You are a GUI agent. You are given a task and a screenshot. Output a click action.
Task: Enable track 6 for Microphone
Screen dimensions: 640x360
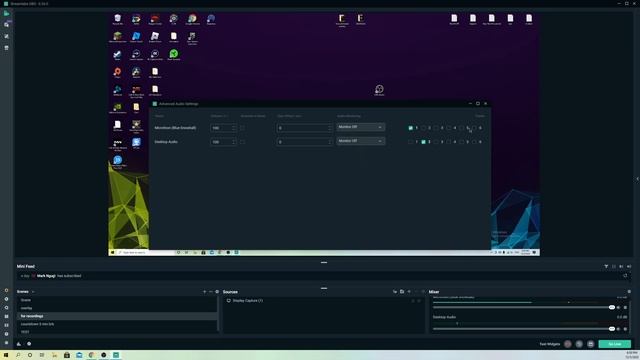click(x=474, y=128)
